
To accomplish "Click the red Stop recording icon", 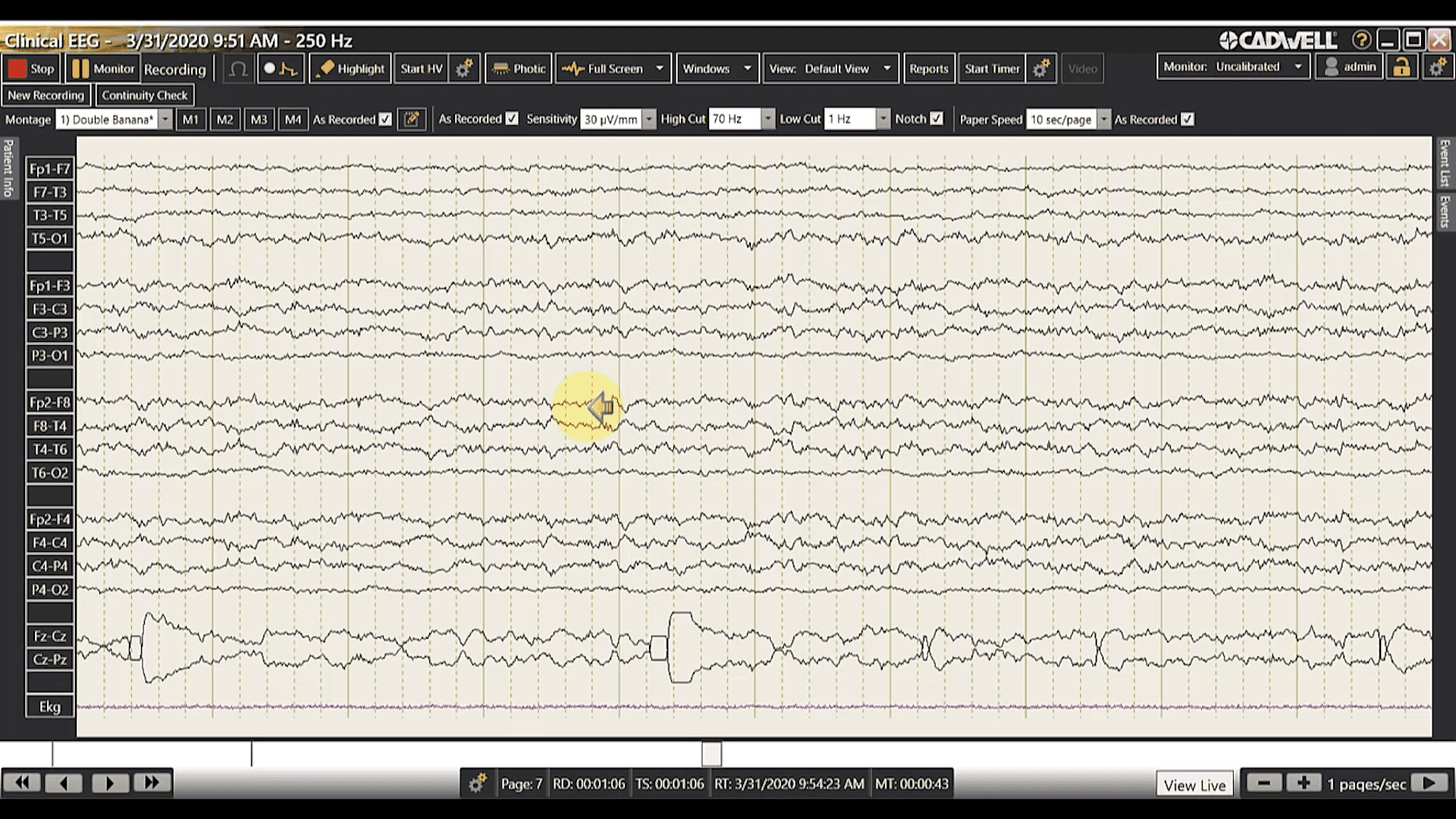I will [17, 69].
